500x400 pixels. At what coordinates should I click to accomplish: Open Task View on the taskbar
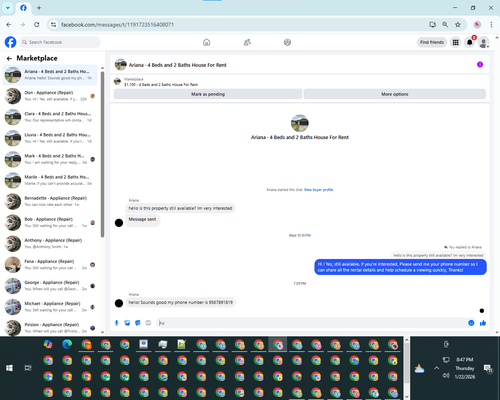28,368
